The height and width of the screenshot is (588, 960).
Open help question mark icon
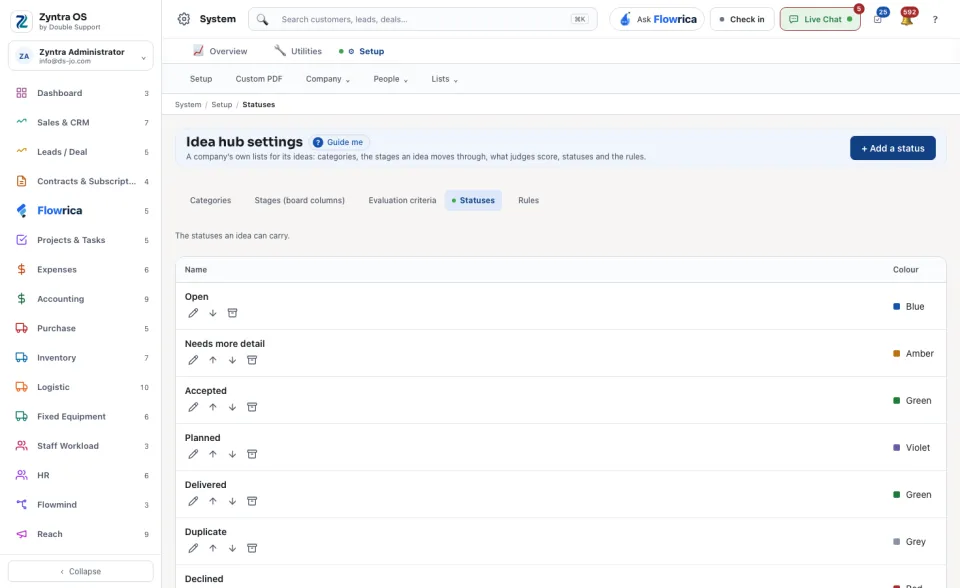coord(935,20)
